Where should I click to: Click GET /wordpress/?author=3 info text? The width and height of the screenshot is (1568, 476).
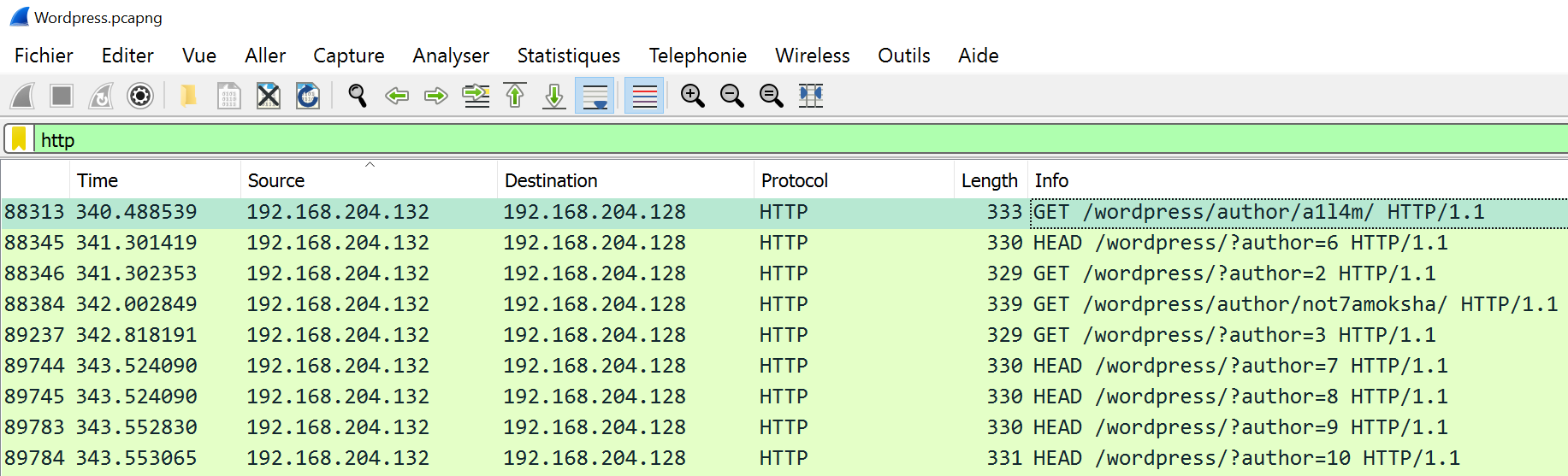(x=1235, y=335)
